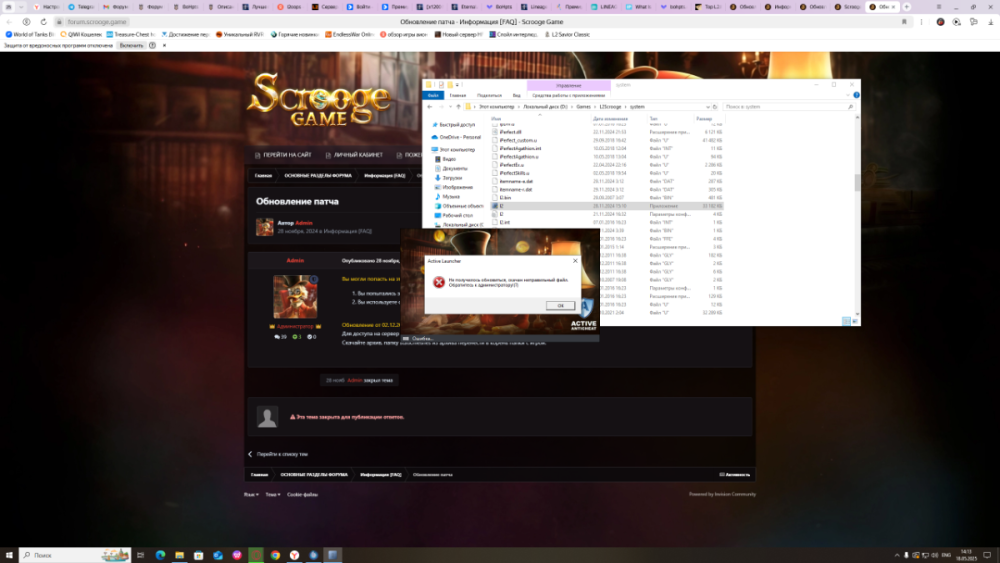Go back with the Explorer back arrow

tap(430, 106)
